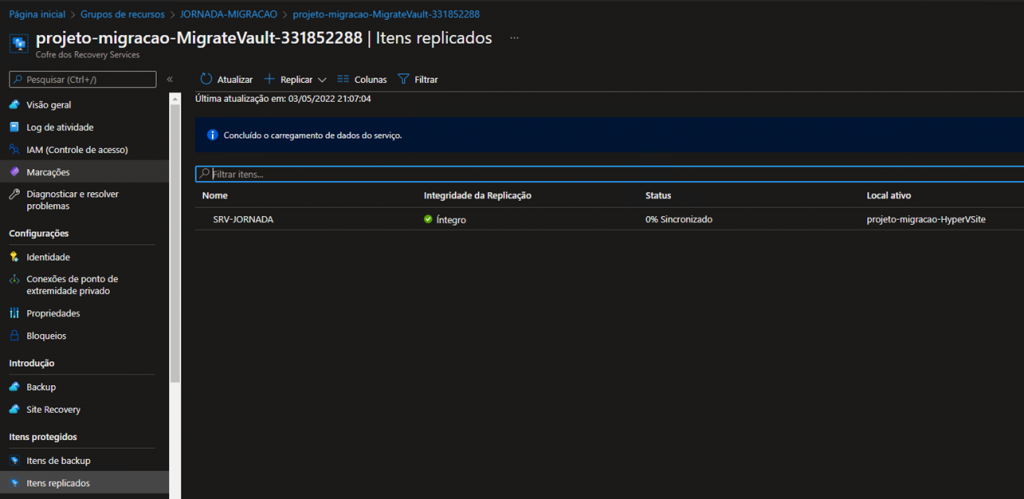1024x499 pixels.
Task: Go to Página inicial breadcrumb link
Action: pyautogui.click(x=37, y=15)
